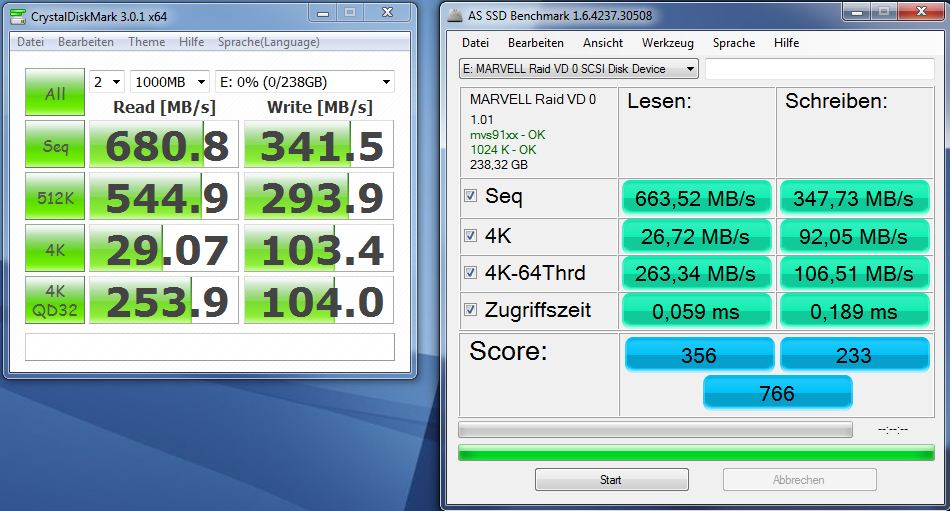Click the CrystalDiskMark bottom comment field
The width and height of the screenshot is (950, 511).
[210, 347]
